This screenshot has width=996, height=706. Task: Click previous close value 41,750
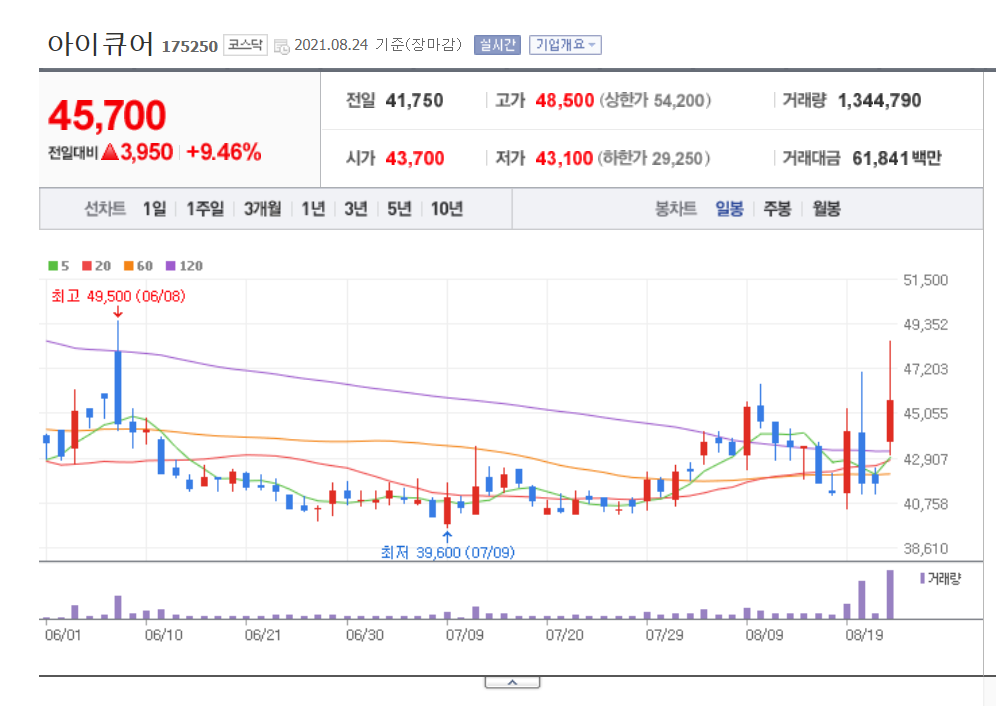(414, 100)
